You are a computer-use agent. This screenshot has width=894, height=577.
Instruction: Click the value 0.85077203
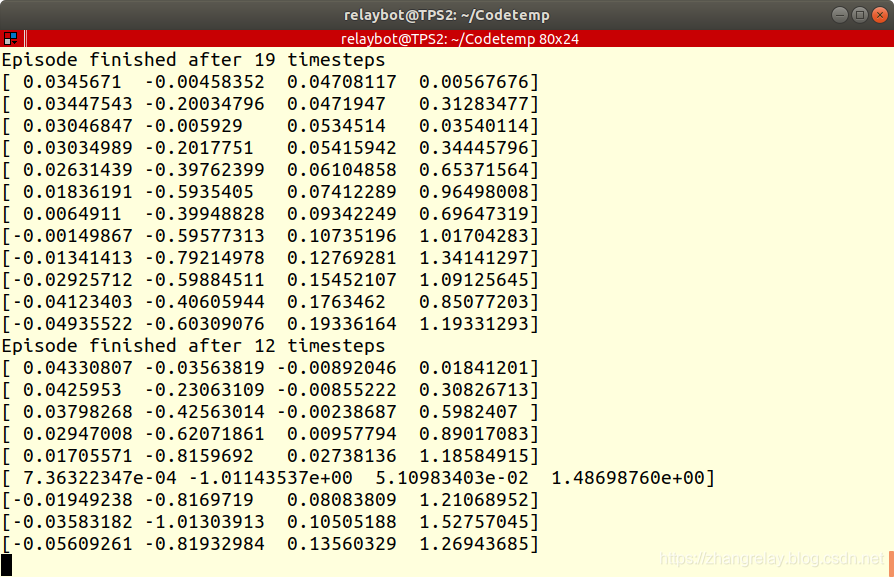tap(474, 302)
